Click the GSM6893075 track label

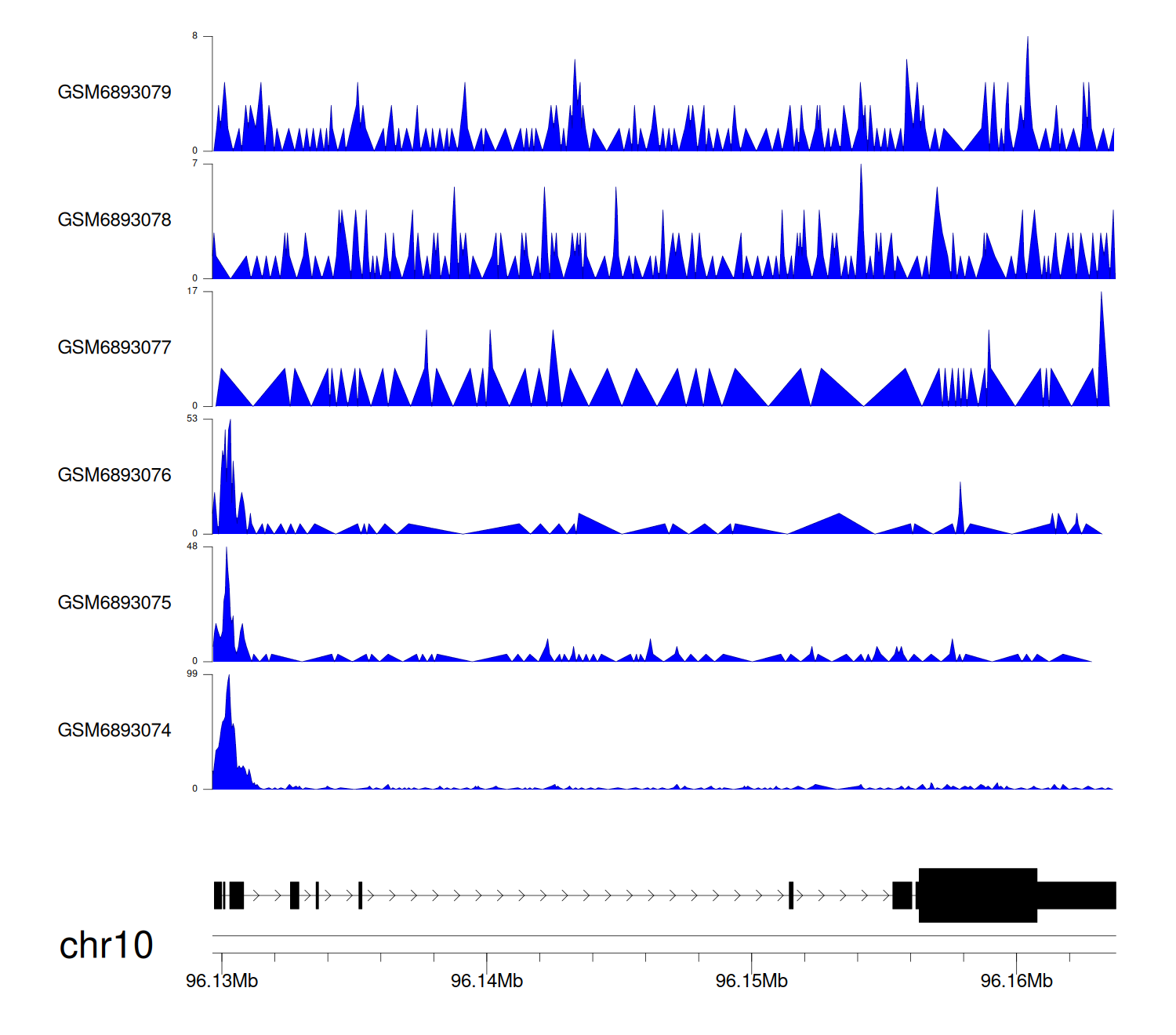coord(114,603)
